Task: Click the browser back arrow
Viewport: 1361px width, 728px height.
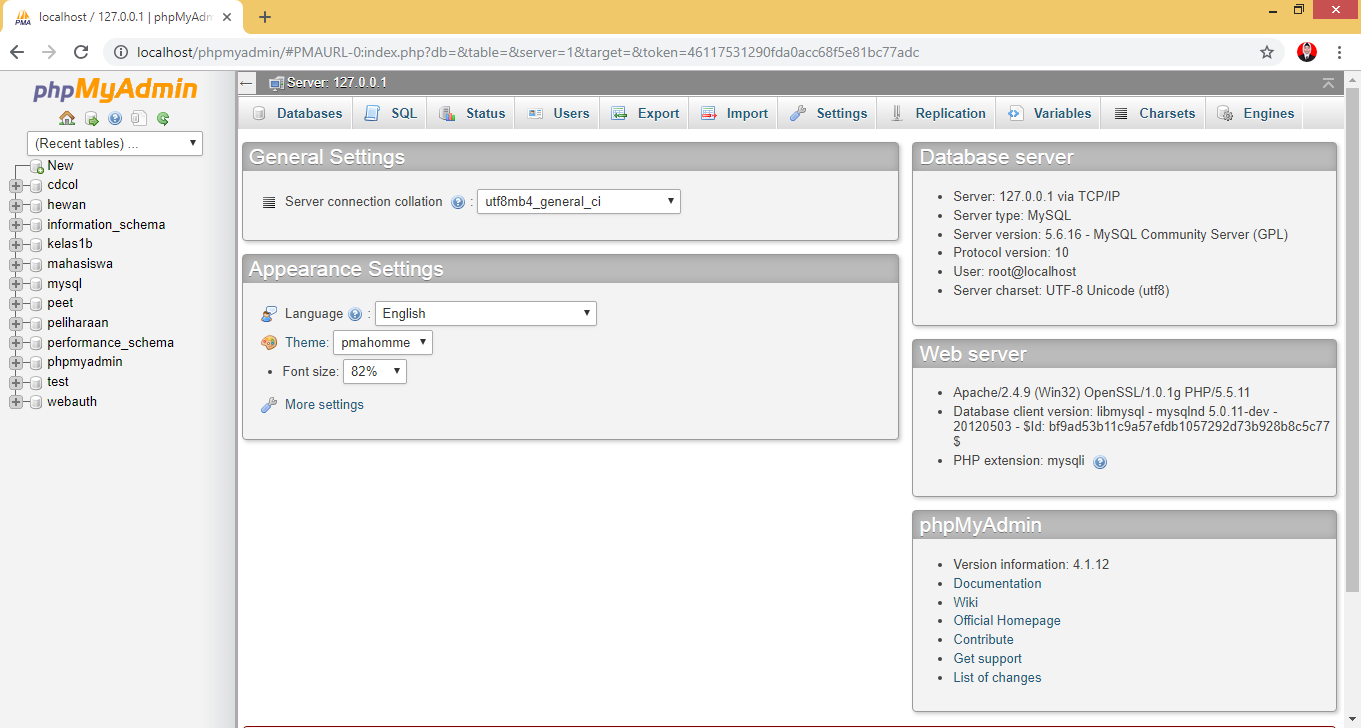Action: [17, 52]
